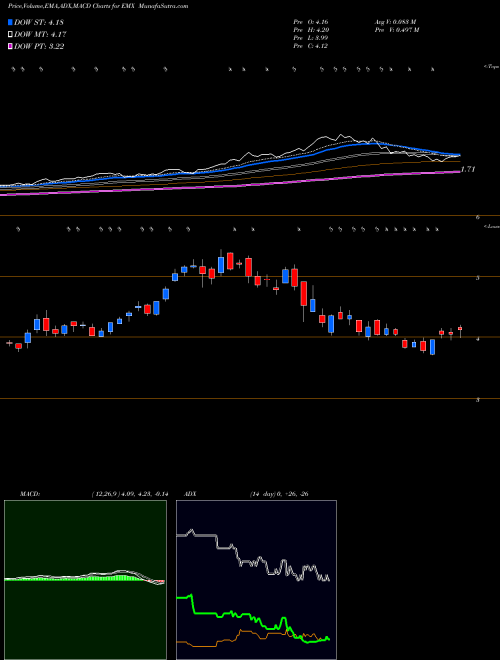
Task: Click the ADX parameters '(14 day) 6, +26, -26'
Action: 278,494
